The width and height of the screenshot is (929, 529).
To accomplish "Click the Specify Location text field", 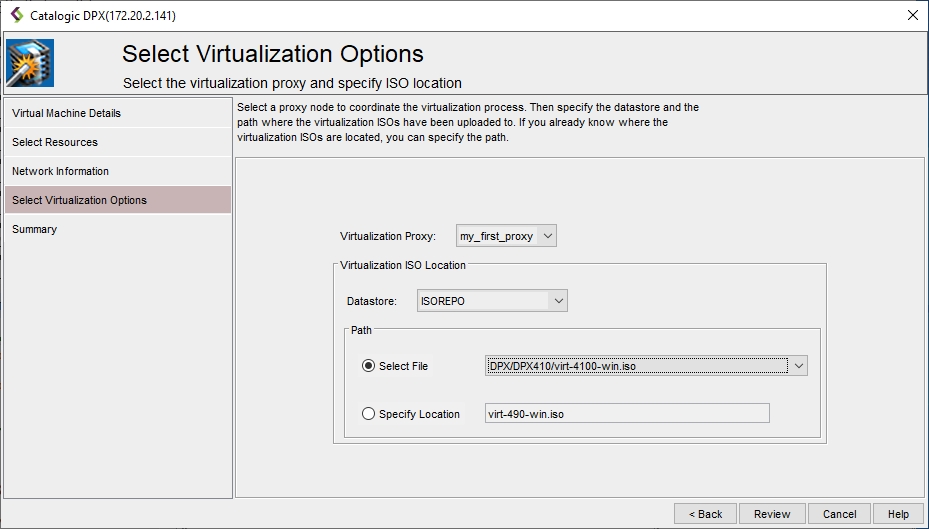I will pyautogui.click(x=625, y=414).
